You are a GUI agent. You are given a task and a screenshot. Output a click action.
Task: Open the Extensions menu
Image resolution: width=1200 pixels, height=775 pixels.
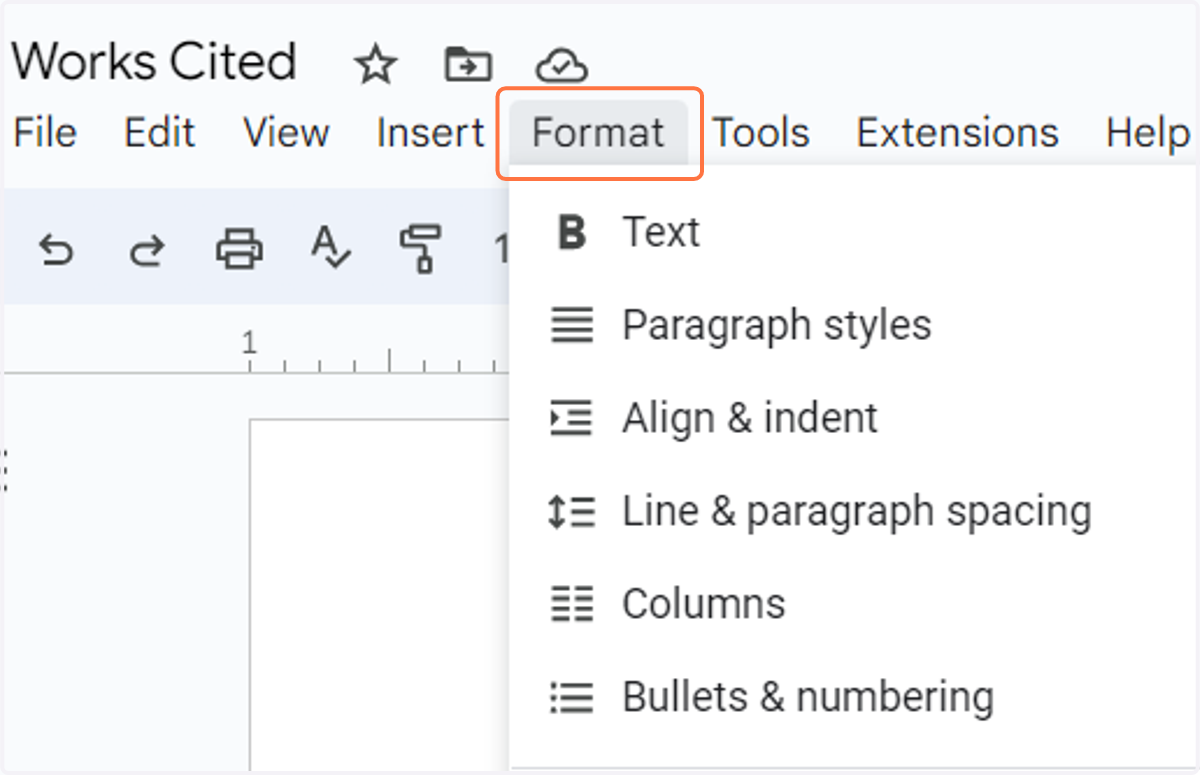(957, 133)
